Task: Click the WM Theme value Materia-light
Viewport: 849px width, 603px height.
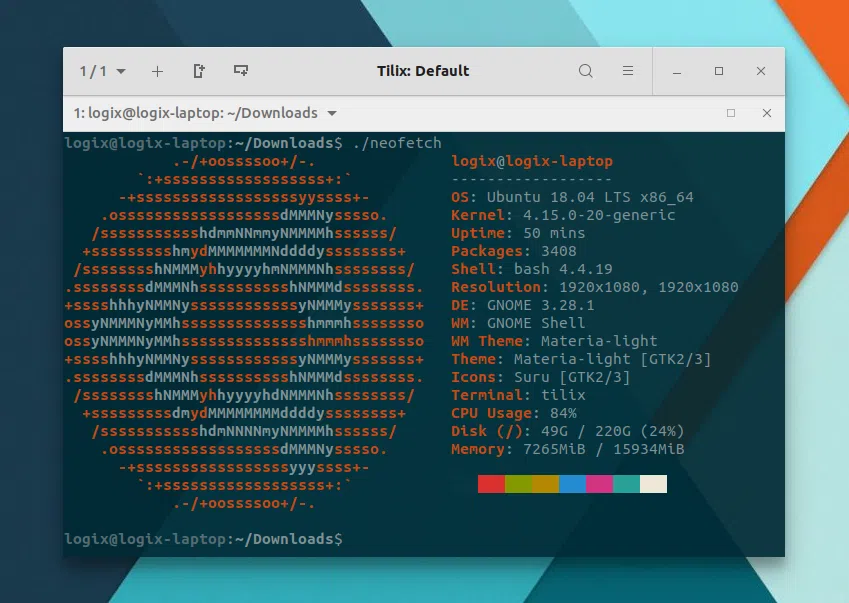Action: 599,341
